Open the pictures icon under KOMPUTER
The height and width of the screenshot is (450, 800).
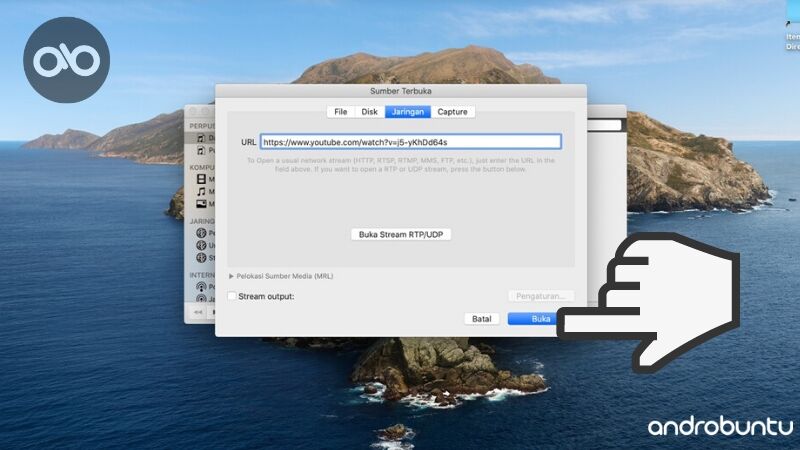201,204
